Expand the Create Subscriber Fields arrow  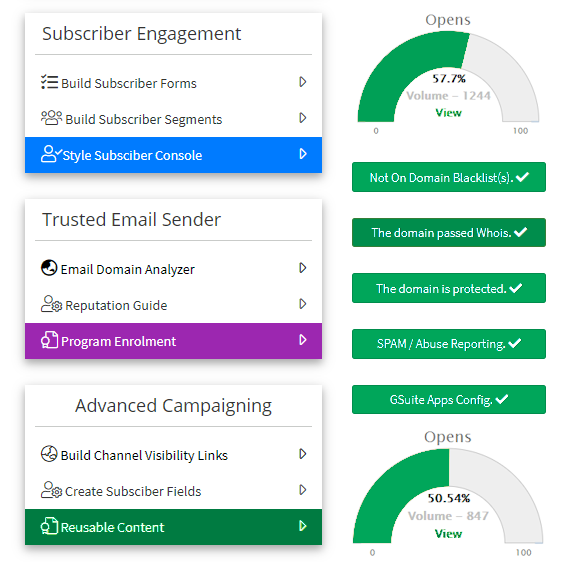click(x=302, y=490)
